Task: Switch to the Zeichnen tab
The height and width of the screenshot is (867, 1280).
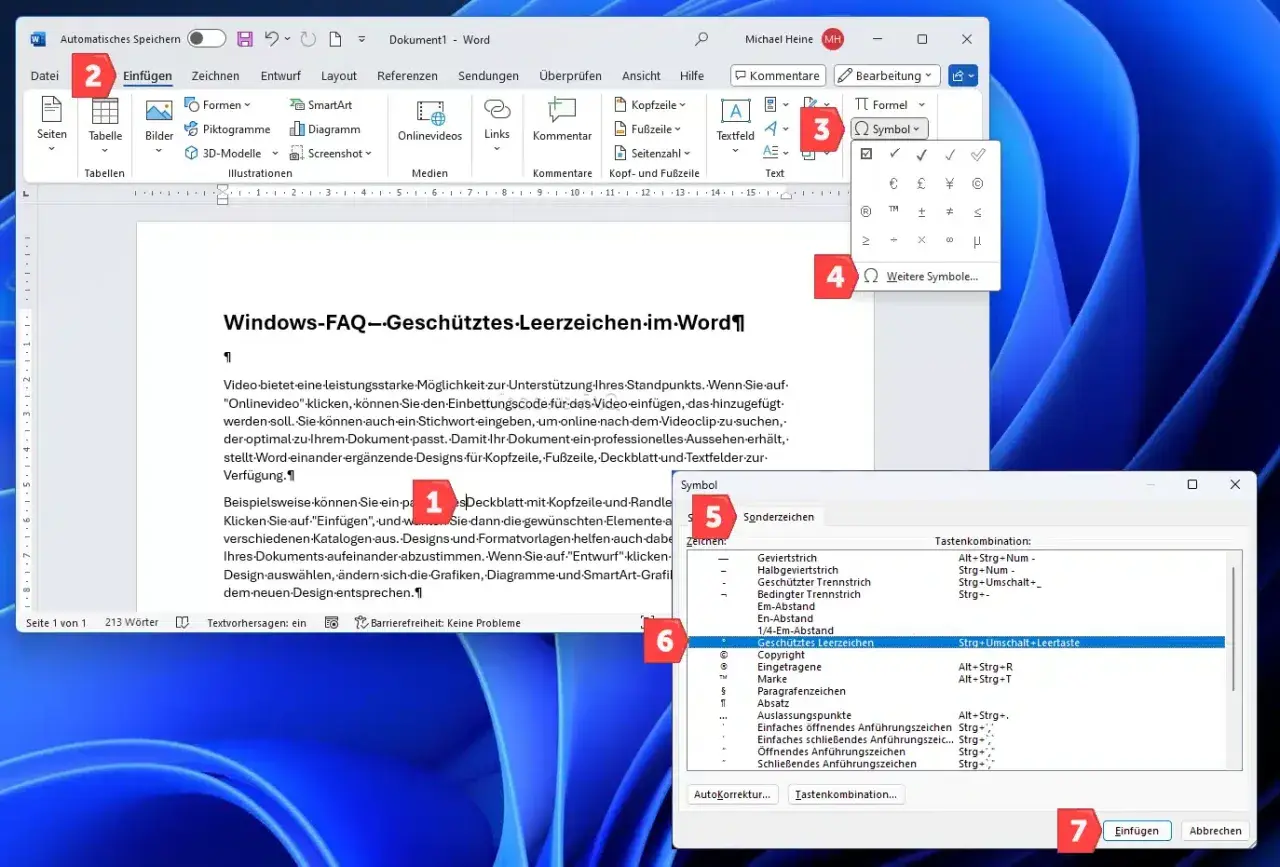Action: [215, 75]
